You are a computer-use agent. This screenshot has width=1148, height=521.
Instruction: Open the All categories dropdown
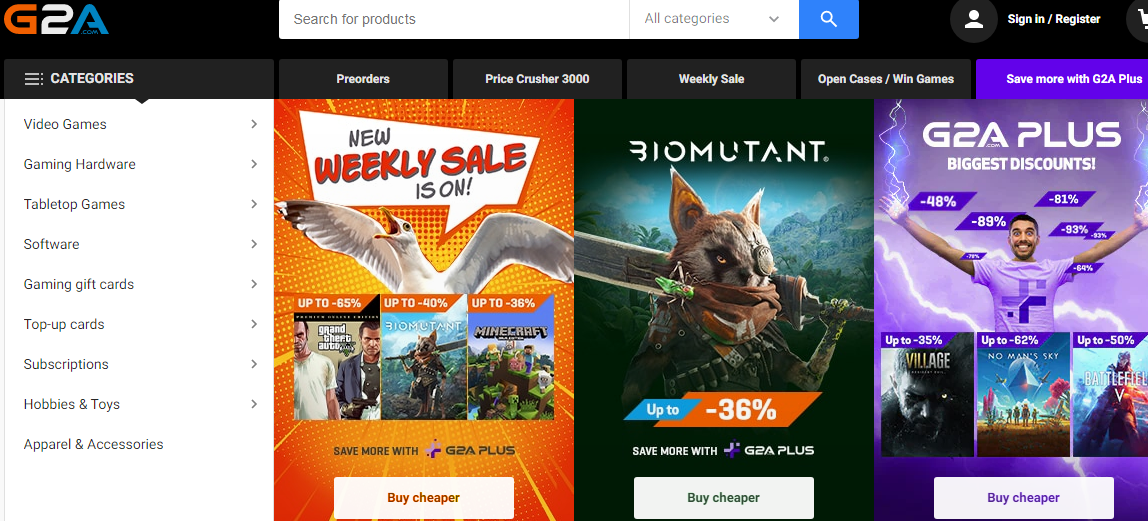pos(714,19)
